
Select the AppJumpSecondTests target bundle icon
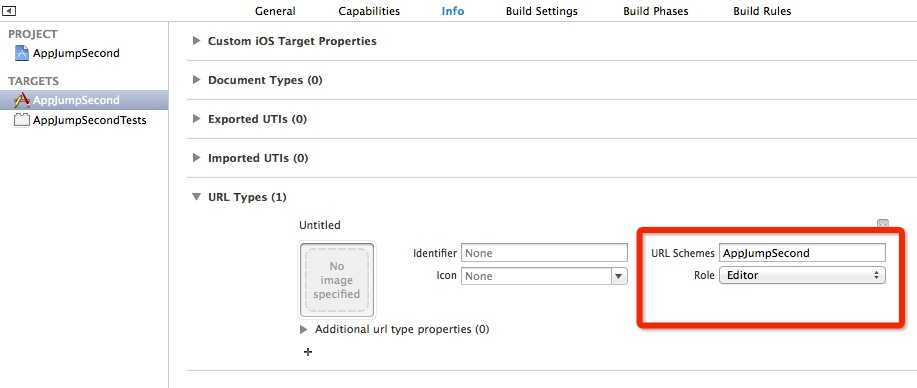(22, 121)
